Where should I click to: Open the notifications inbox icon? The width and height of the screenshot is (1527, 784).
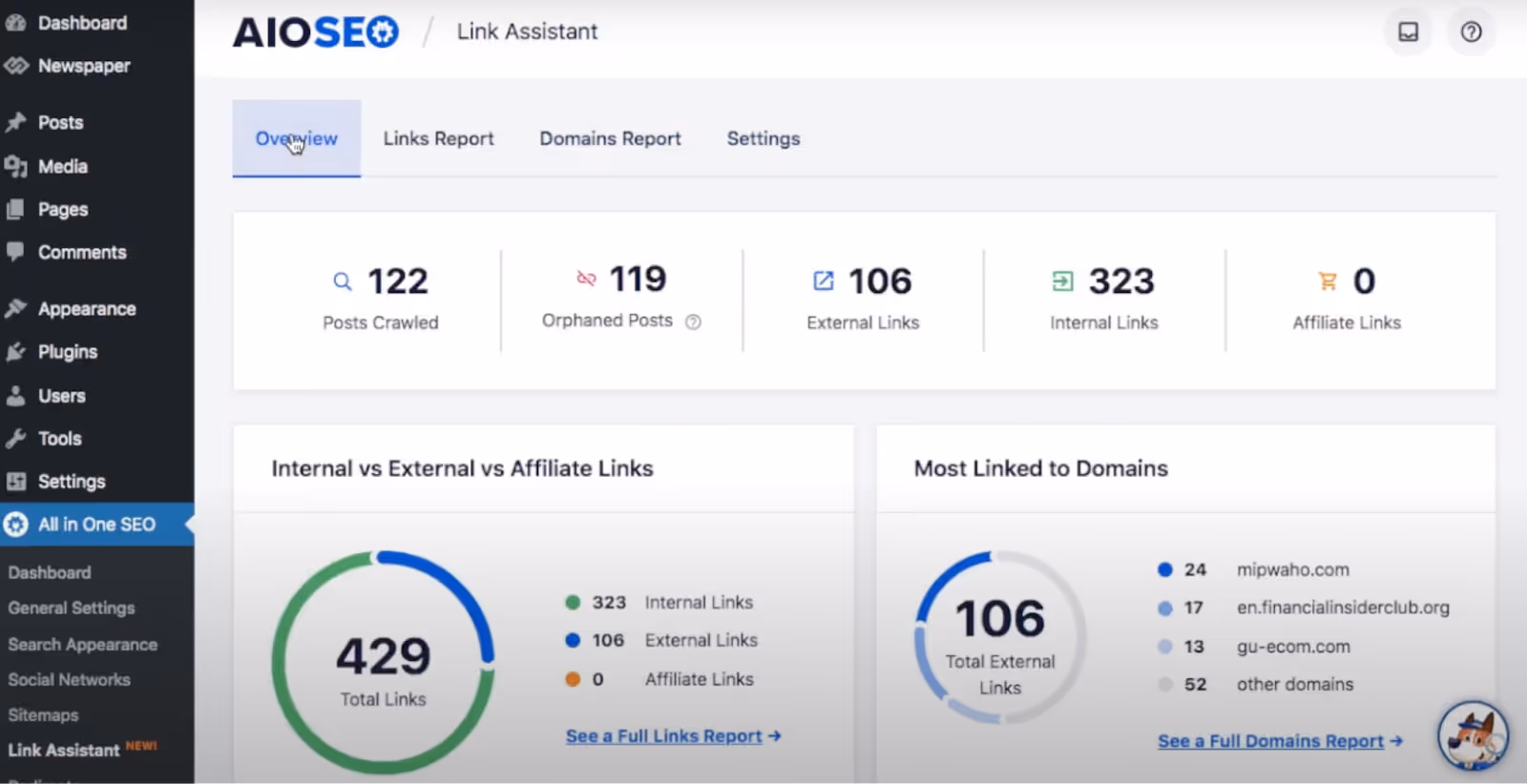coord(1408,32)
